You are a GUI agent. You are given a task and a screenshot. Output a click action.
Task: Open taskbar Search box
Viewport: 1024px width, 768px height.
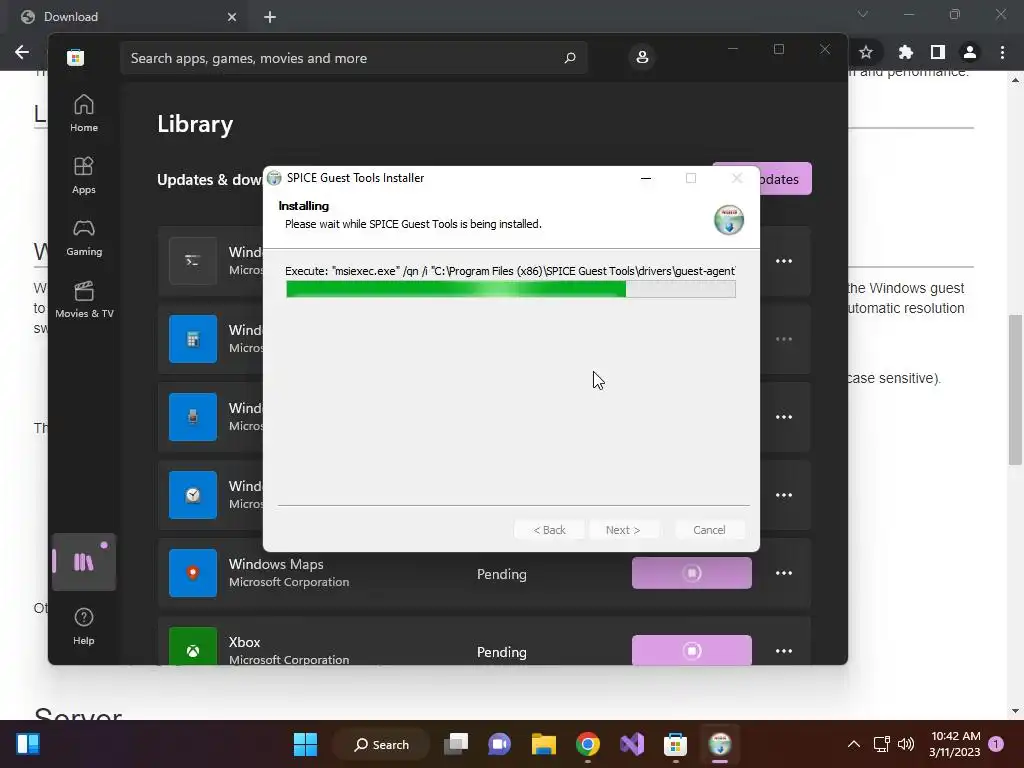click(x=381, y=744)
